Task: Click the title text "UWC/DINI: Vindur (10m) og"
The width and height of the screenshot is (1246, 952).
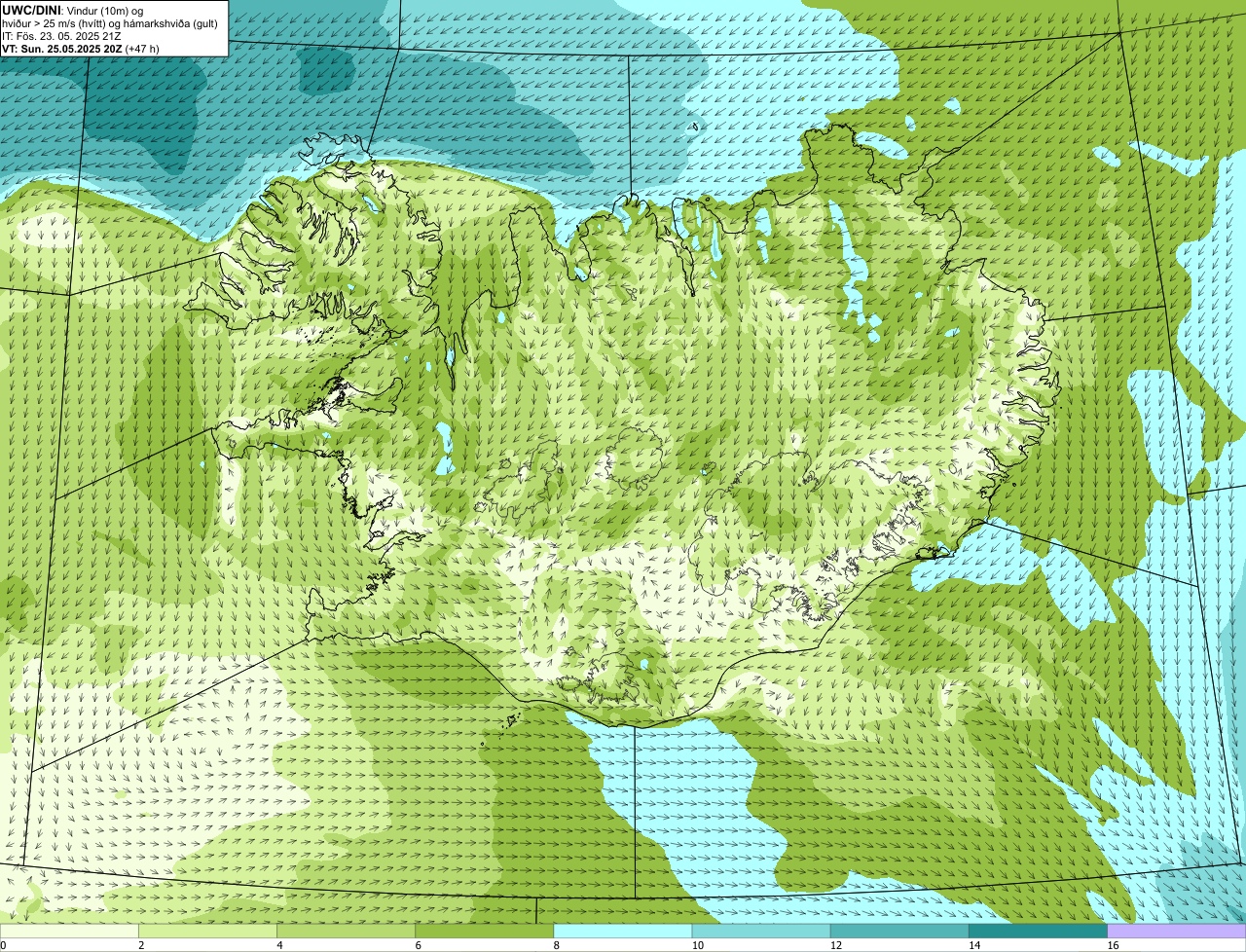Action: (73, 10)
